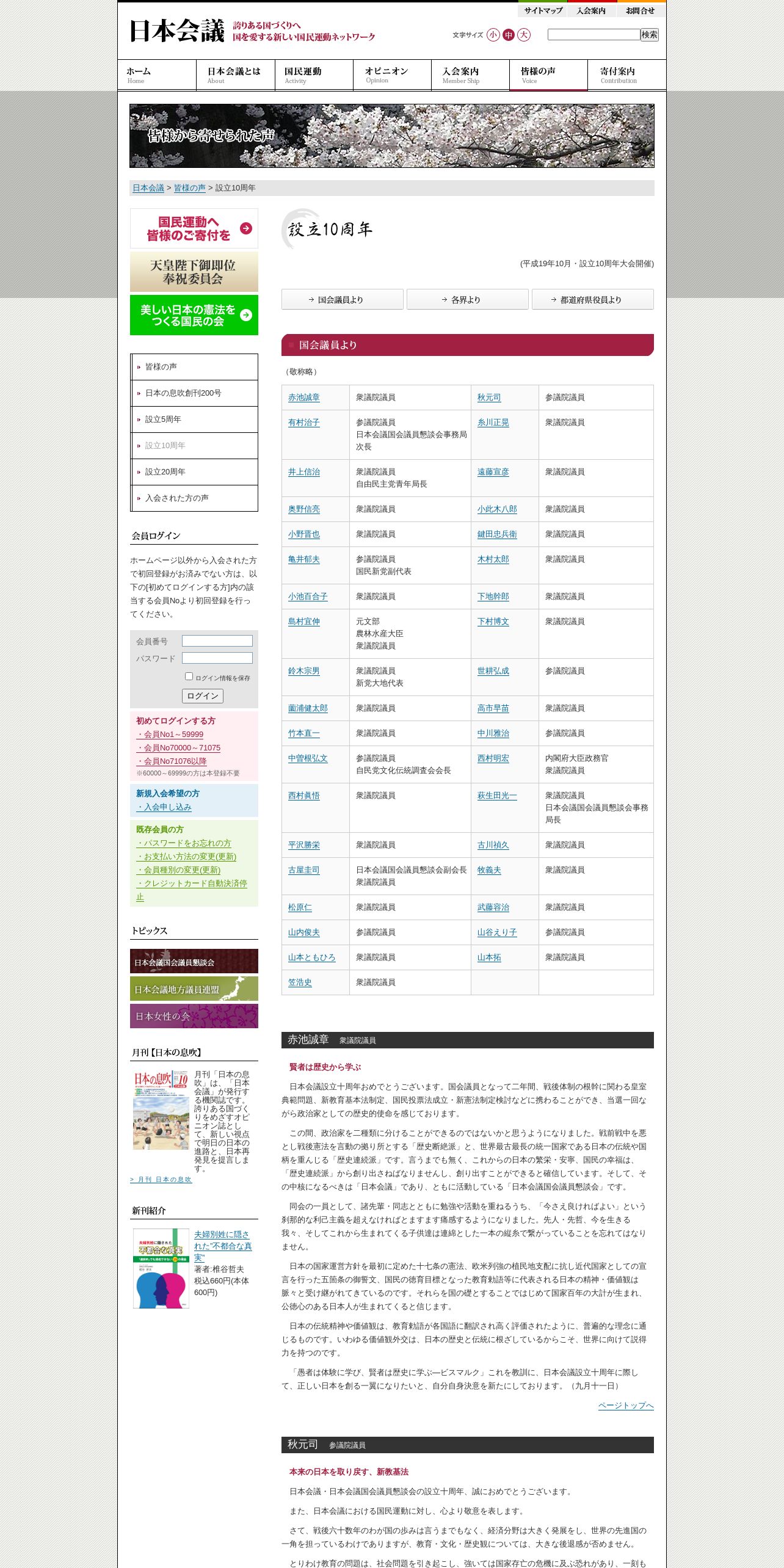
Task: Click the パスワード input field
Action: pyautogui.click(x=217, y=658)
